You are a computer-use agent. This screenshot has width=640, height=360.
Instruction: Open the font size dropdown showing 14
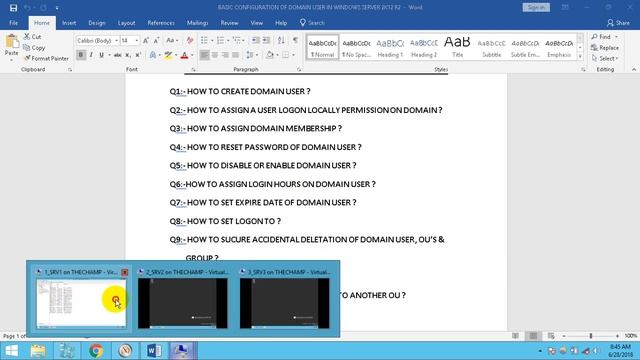[x=137, y=40]
